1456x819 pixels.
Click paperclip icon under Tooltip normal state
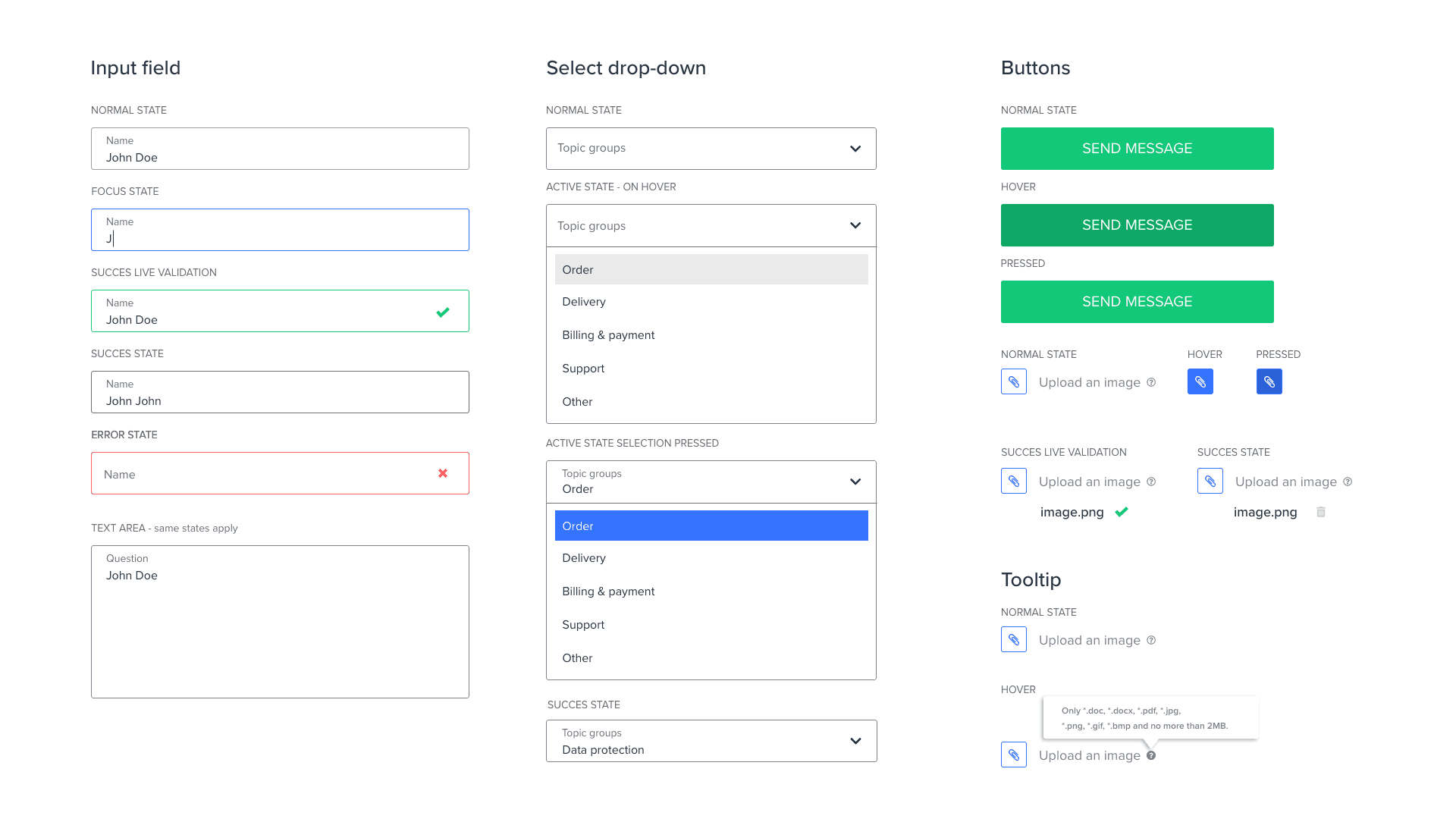1014,639
